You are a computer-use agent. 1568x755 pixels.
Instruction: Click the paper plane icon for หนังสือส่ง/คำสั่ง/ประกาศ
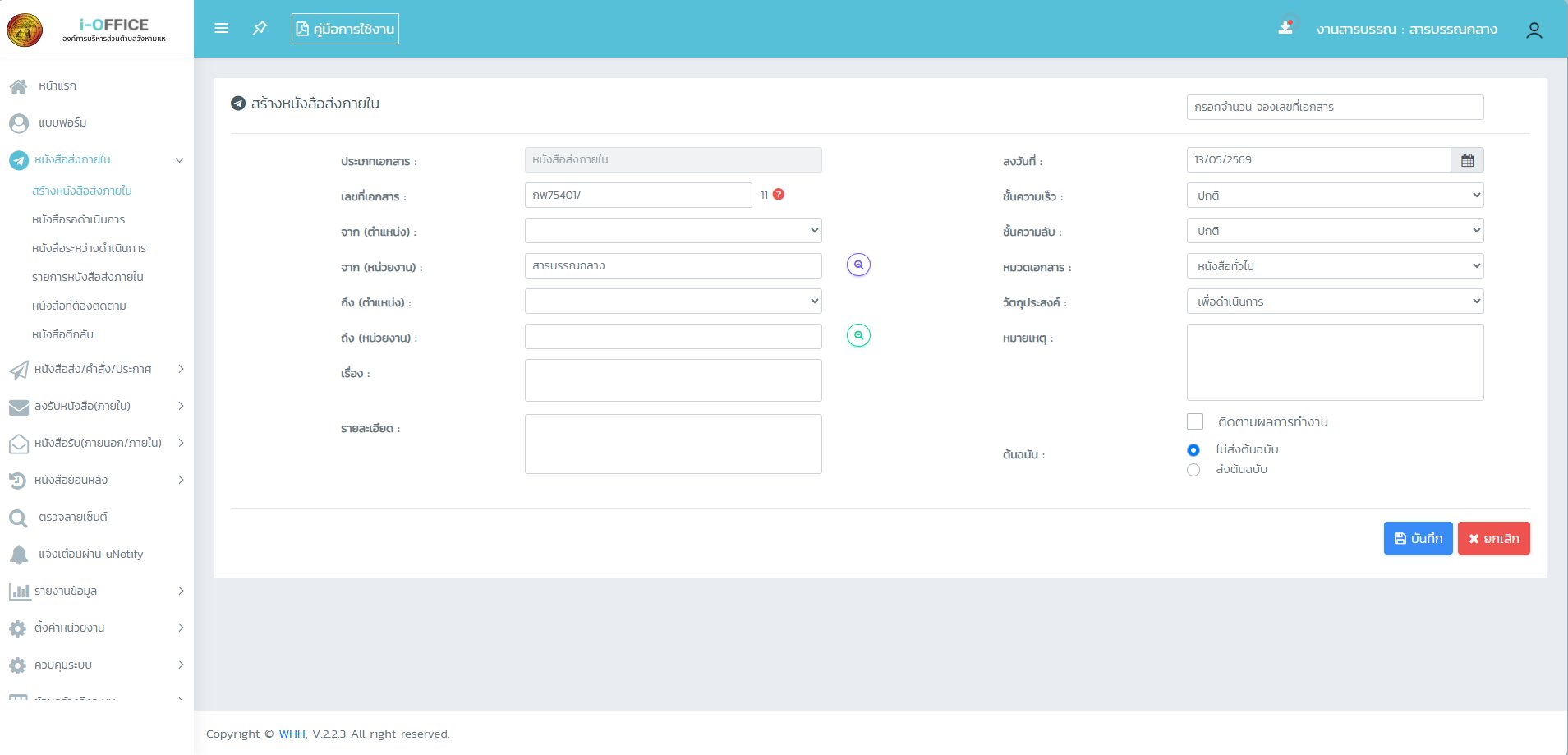[x=18, y=370]
